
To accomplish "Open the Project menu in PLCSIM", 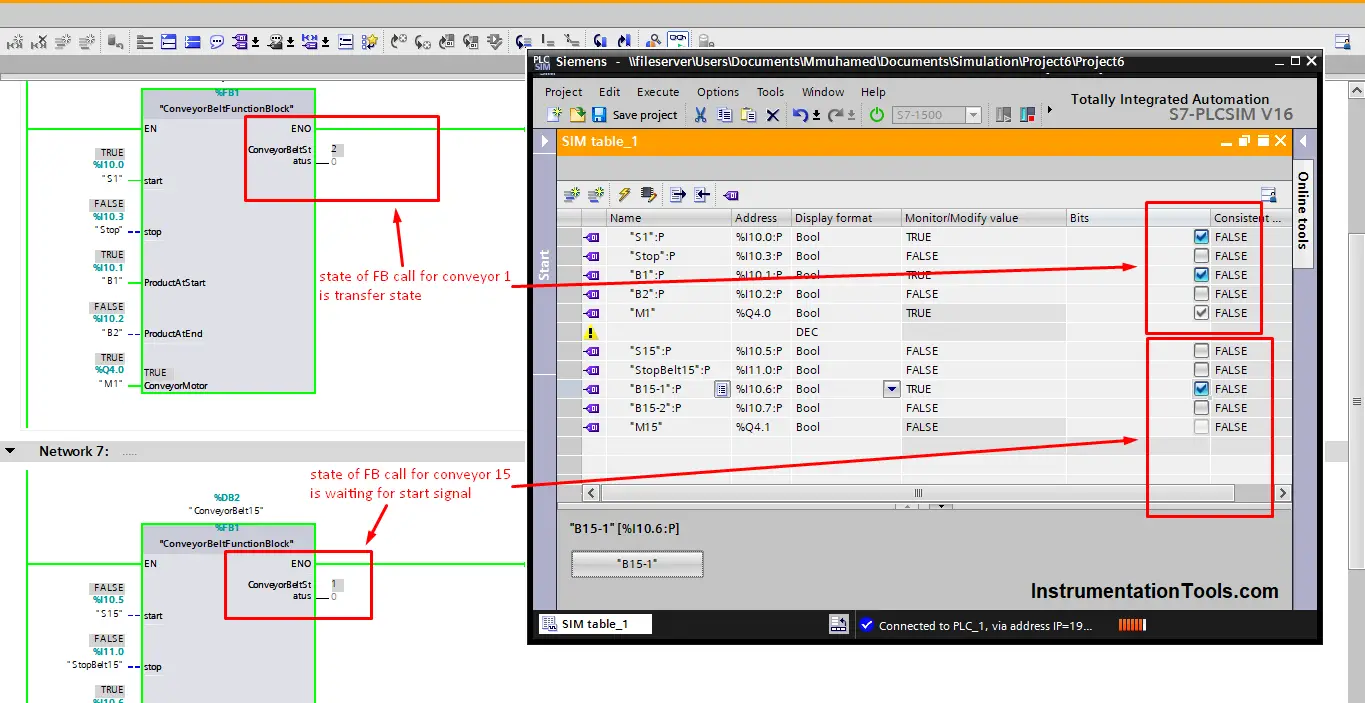I will click(563, 92).
